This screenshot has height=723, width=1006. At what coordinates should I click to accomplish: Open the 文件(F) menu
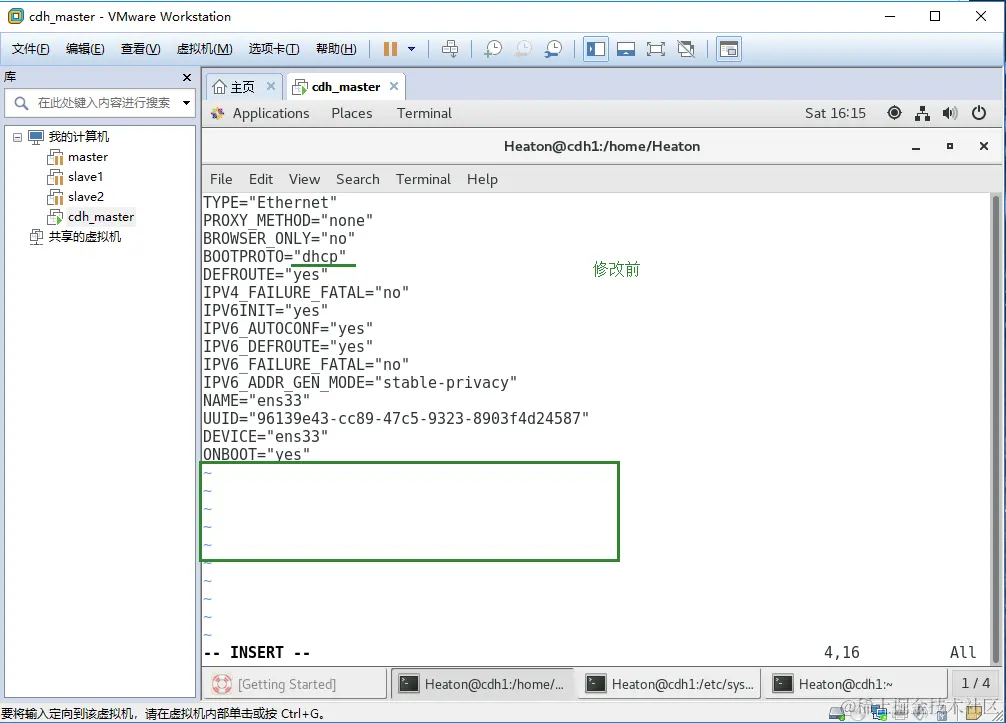(30, 49)
